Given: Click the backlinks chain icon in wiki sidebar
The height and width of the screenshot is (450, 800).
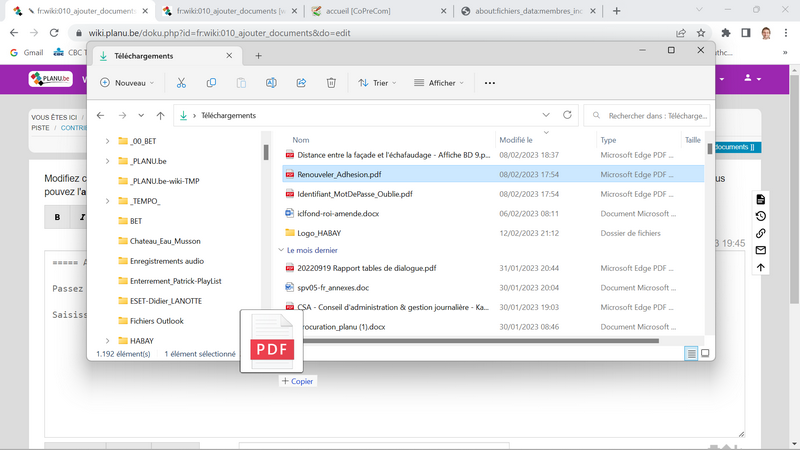Looking at the screenshot, I should pos(760,233).
